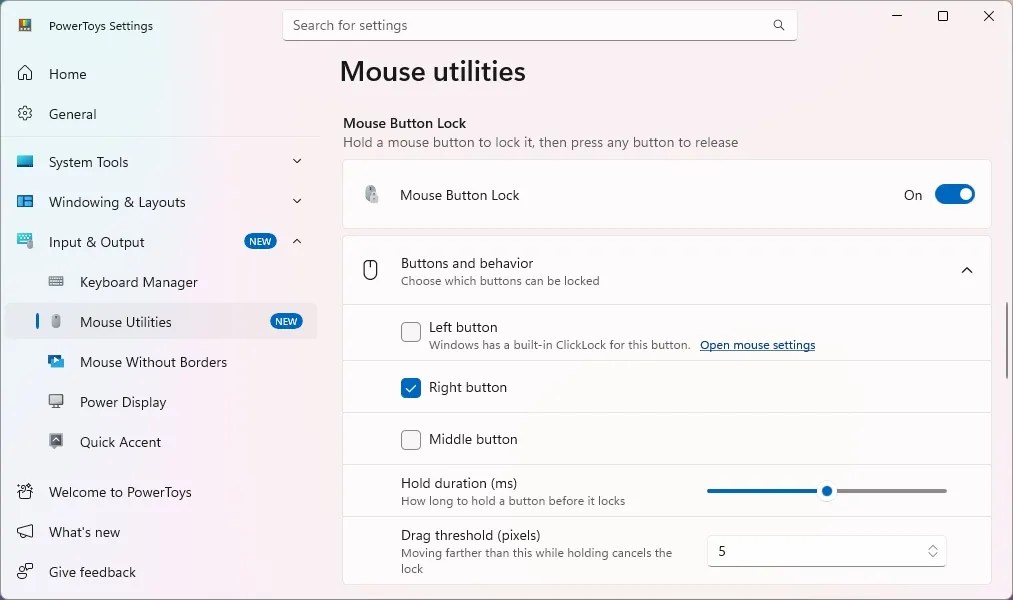Collapse the Buttons and behavior group
Viewport: 1013px width, 600px height.
click(x=966, y=270)
